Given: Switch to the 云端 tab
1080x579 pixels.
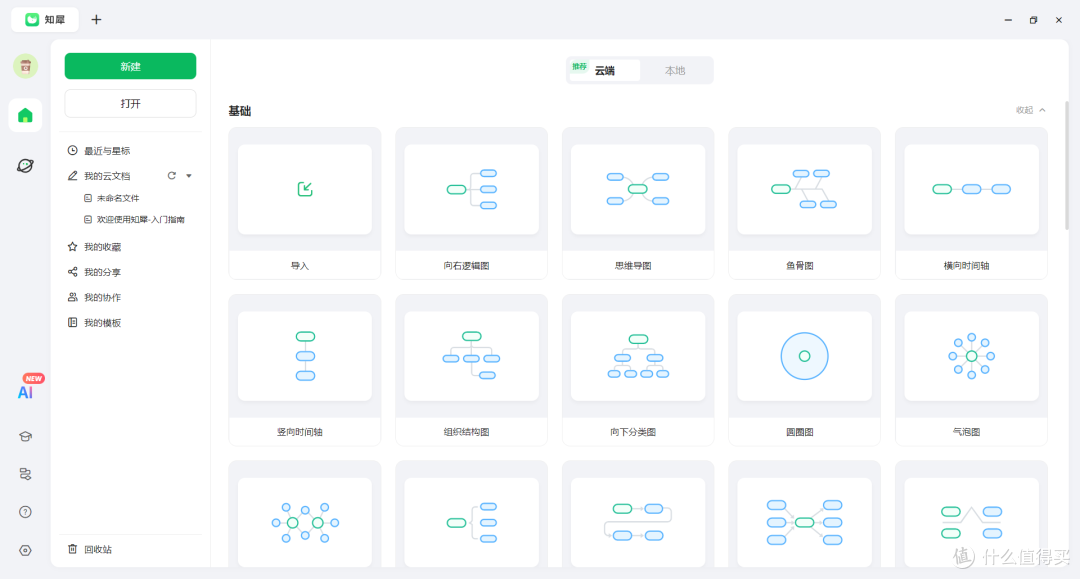Looking at the screenshot, I should (604, 70).
